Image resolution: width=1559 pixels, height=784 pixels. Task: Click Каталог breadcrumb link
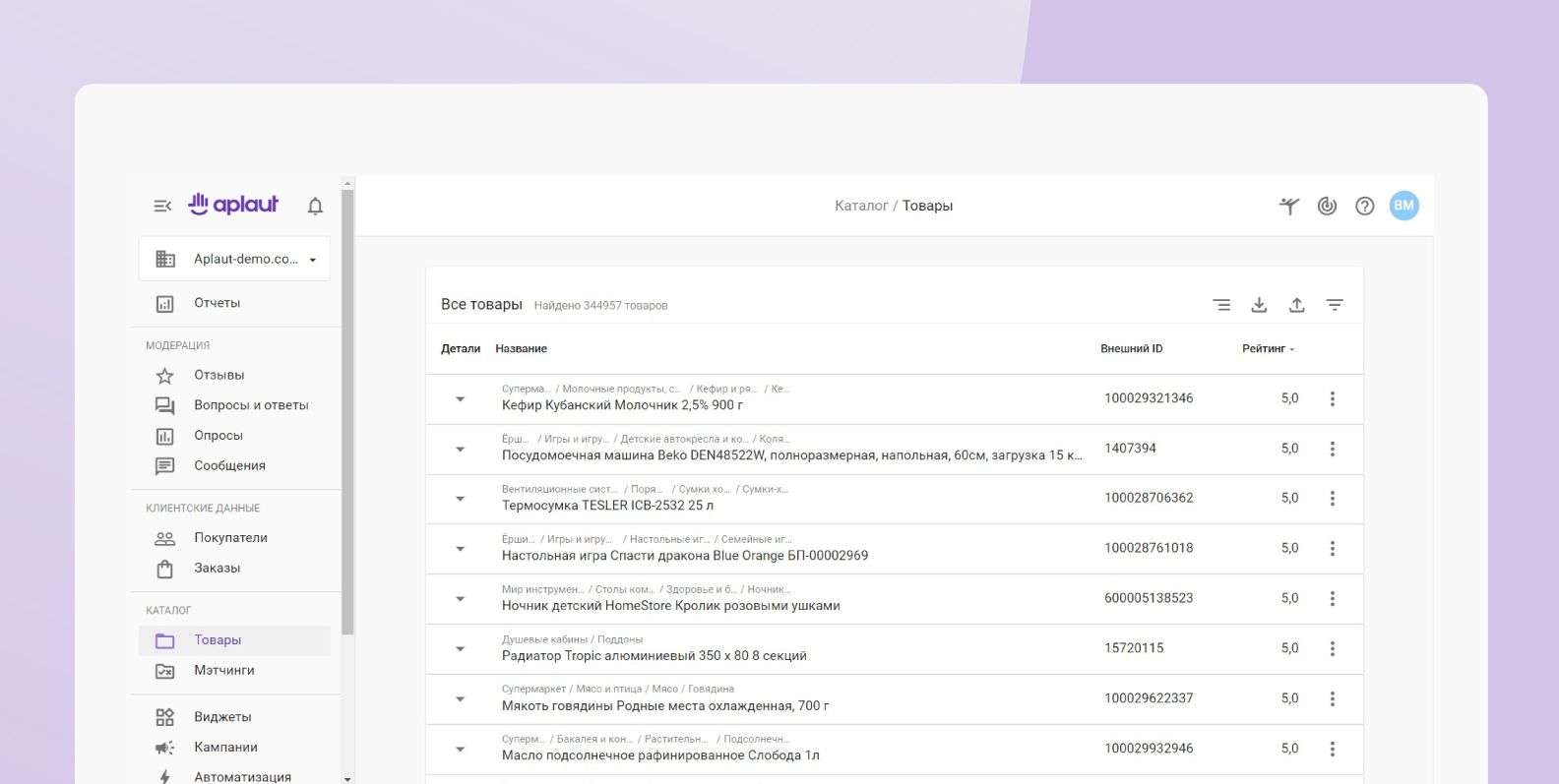tap(861, 206)
